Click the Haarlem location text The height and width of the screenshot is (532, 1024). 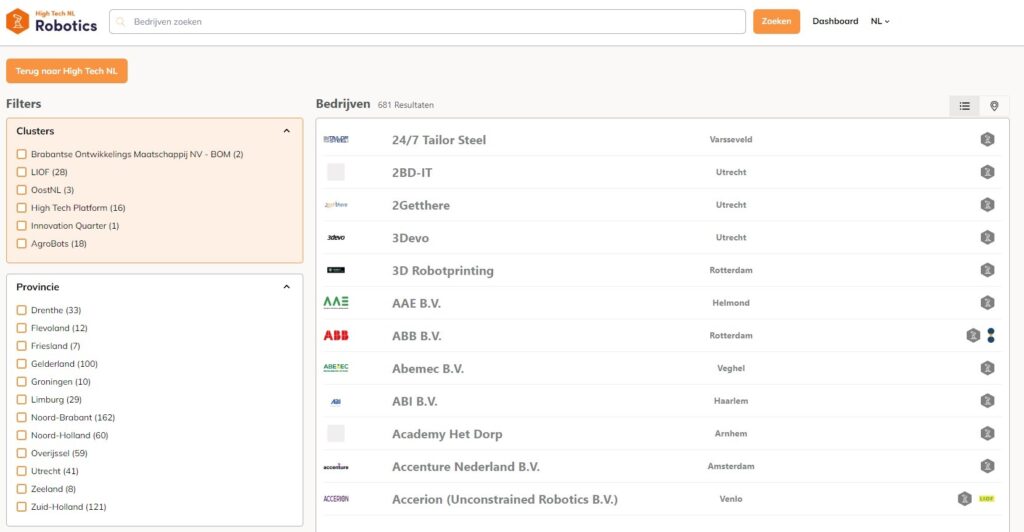[731, 400]
